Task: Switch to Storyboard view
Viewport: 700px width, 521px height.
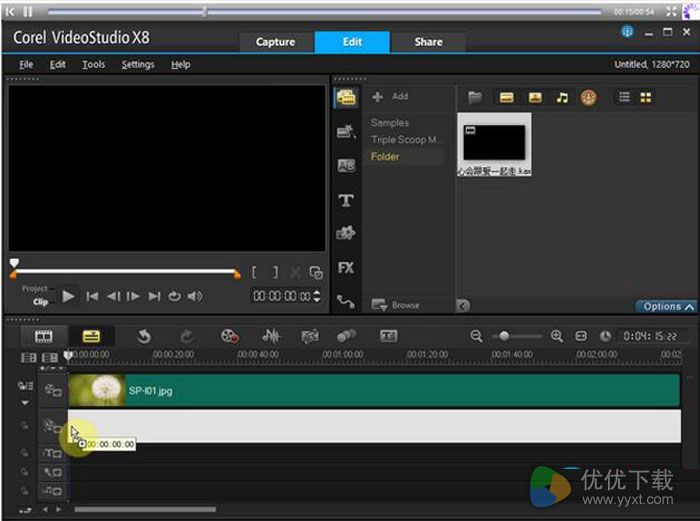Action: pos(44,336)
